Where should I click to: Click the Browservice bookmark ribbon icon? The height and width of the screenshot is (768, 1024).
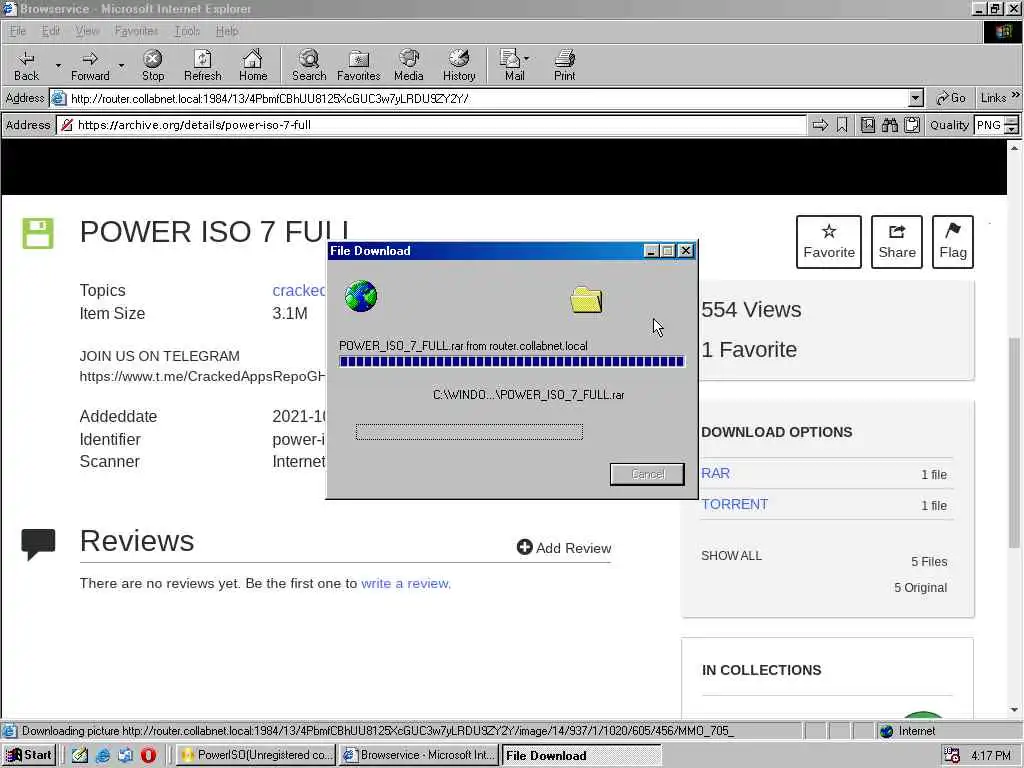(842, 125)
